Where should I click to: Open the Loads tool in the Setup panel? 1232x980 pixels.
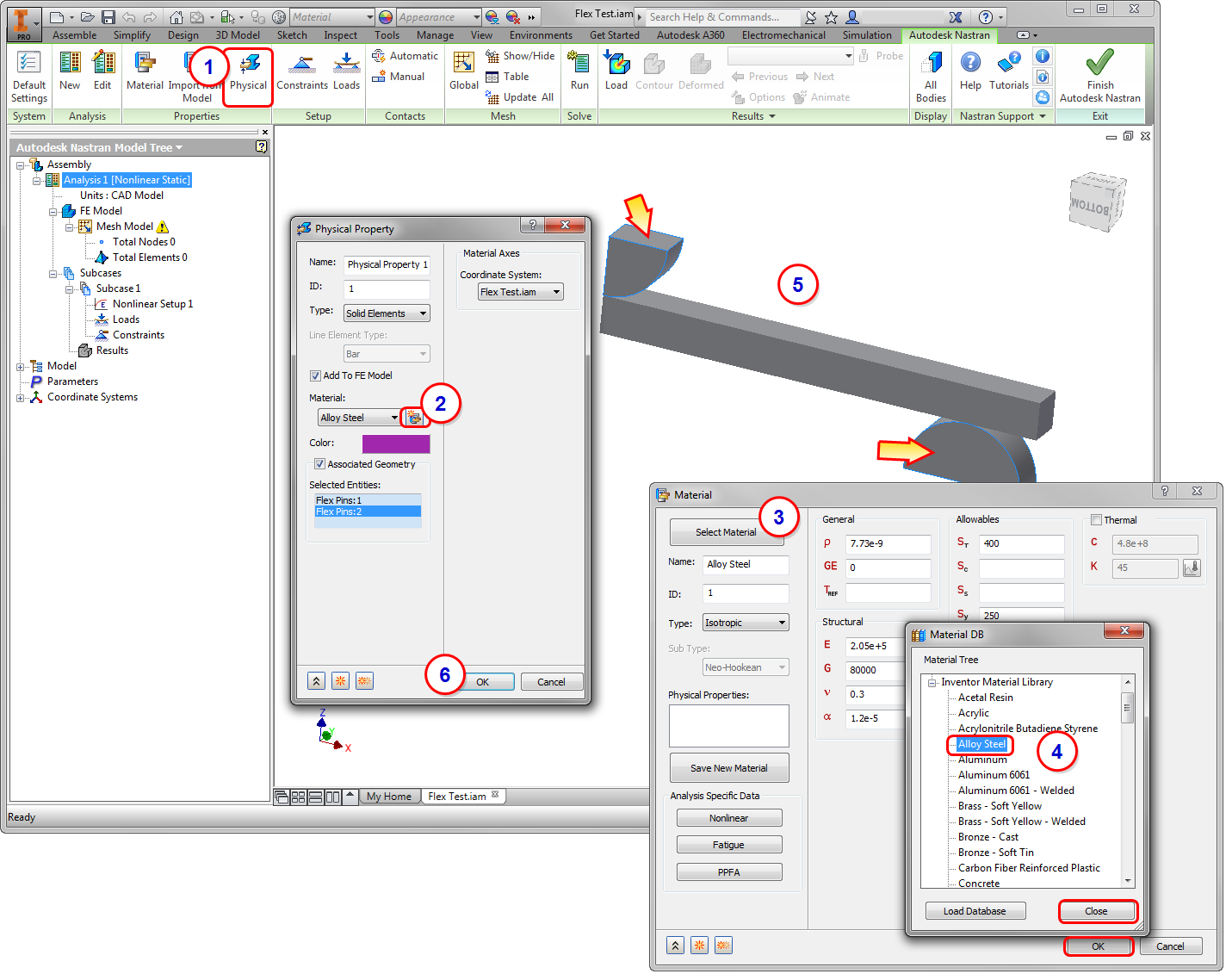pyautogui.click(x=346, y=70)
